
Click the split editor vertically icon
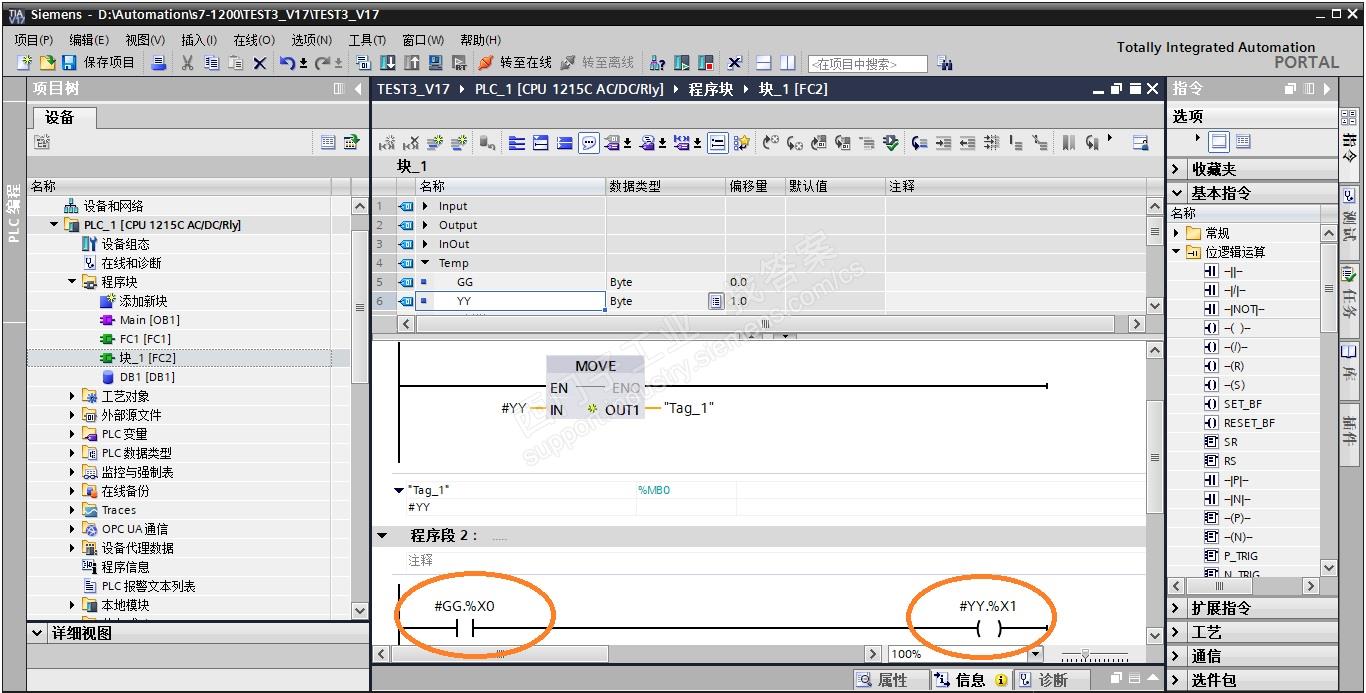click(788, 63)
